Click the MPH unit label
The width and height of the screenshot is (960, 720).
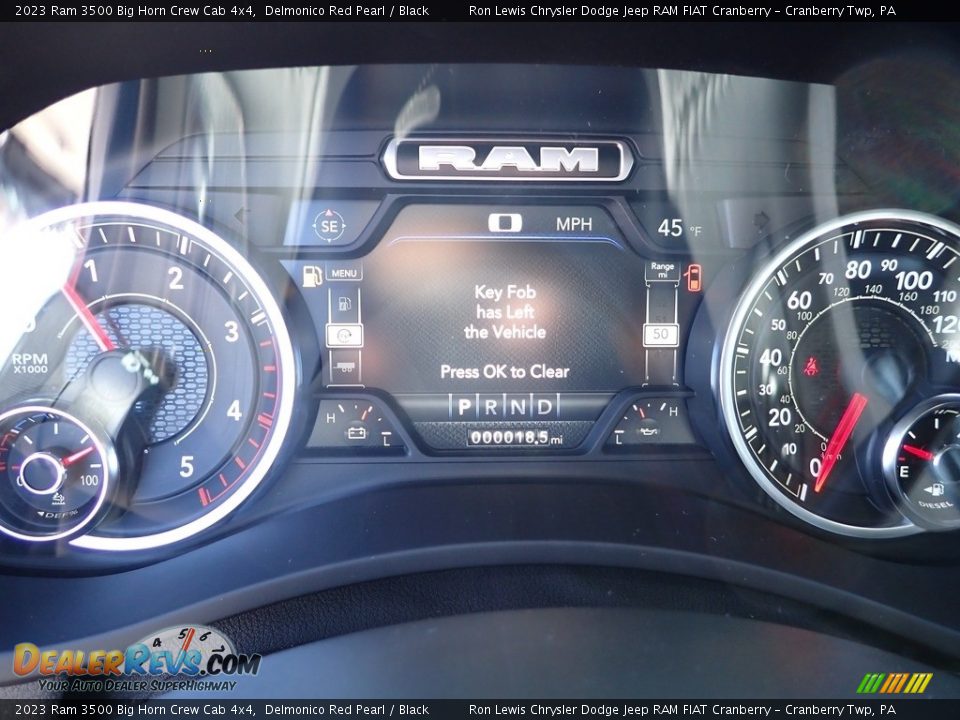click(574, 224)
